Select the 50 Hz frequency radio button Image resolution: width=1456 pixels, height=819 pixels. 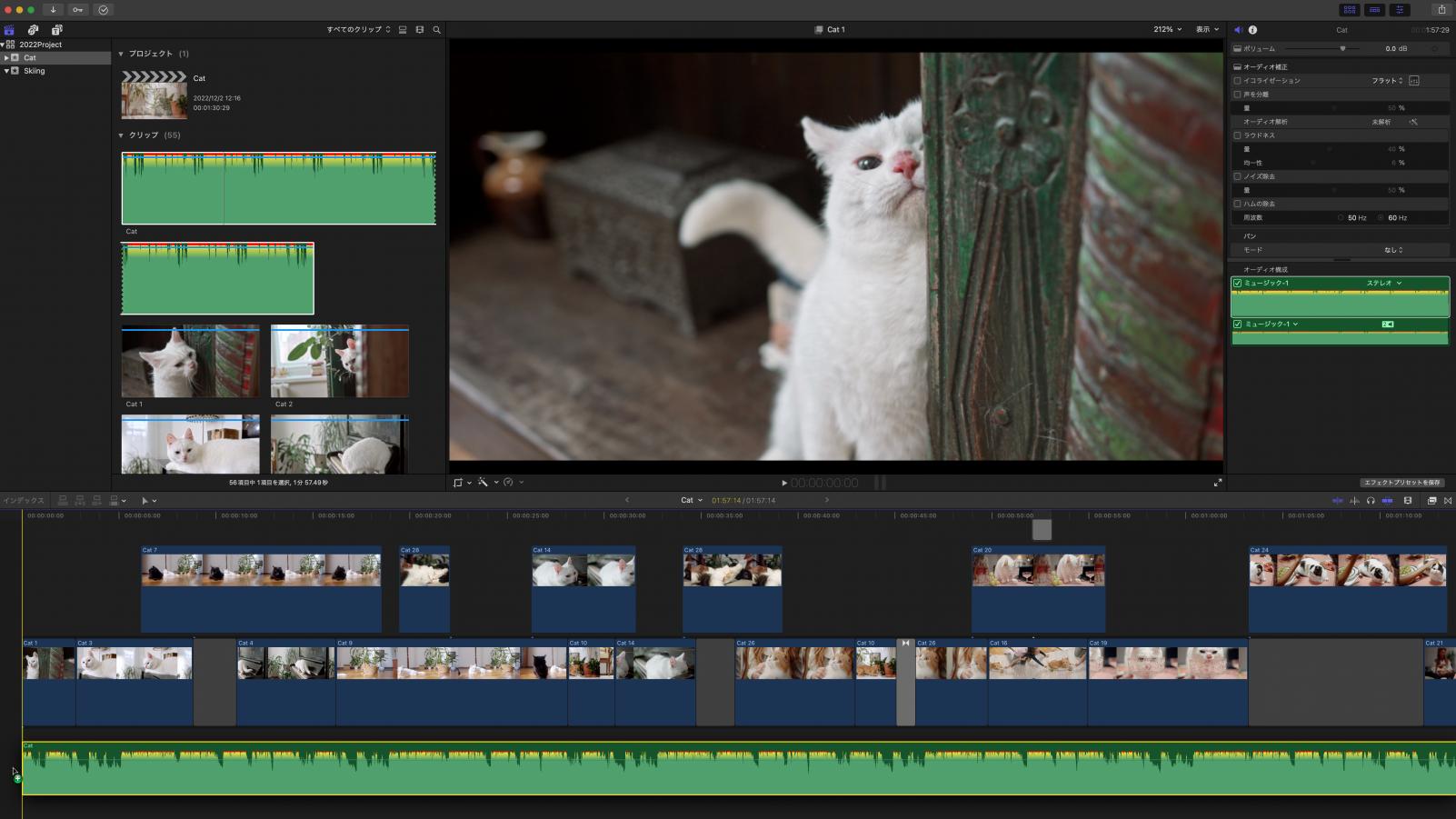click(x=1341, y=218)
